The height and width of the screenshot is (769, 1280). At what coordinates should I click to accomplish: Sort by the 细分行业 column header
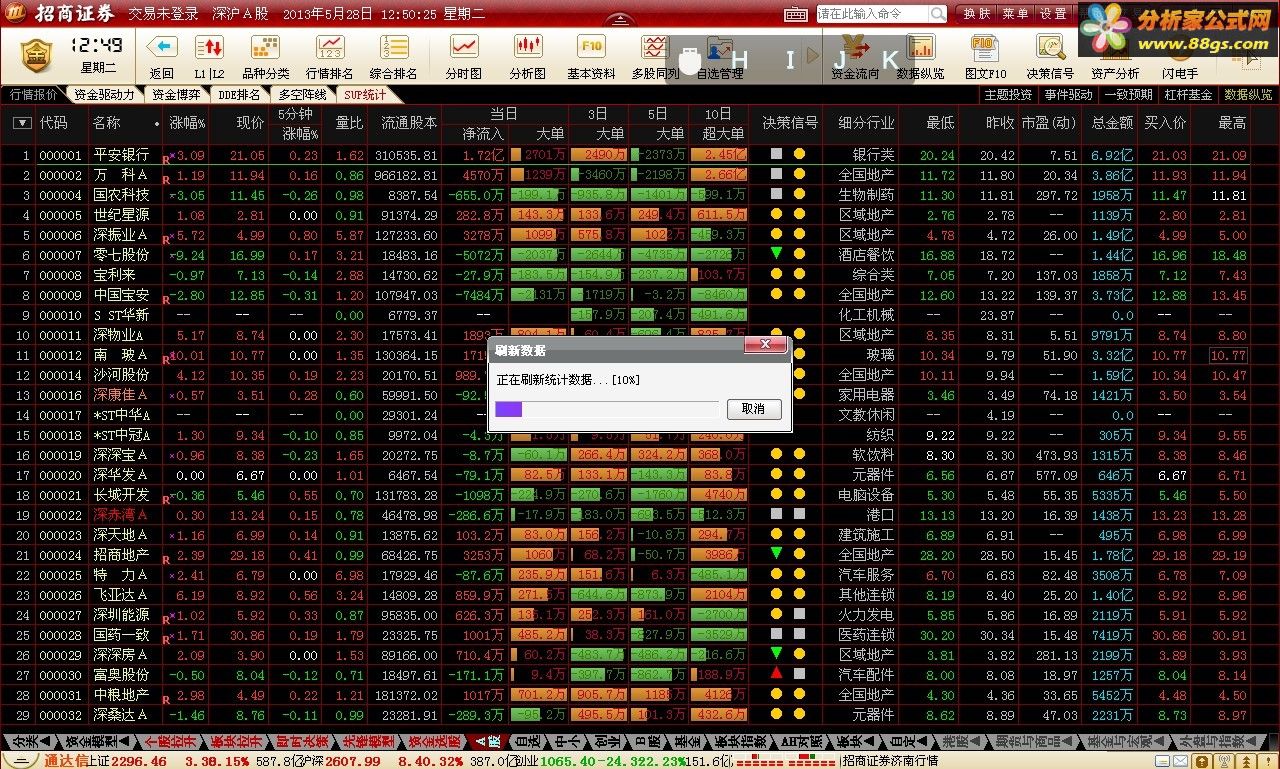pyautogui.click(x=866, y=123)
